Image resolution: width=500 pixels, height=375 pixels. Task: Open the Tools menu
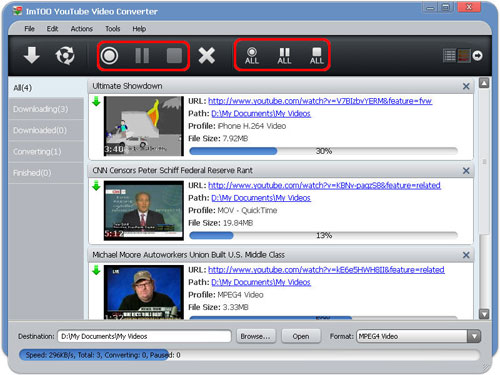tap(113, 29)
